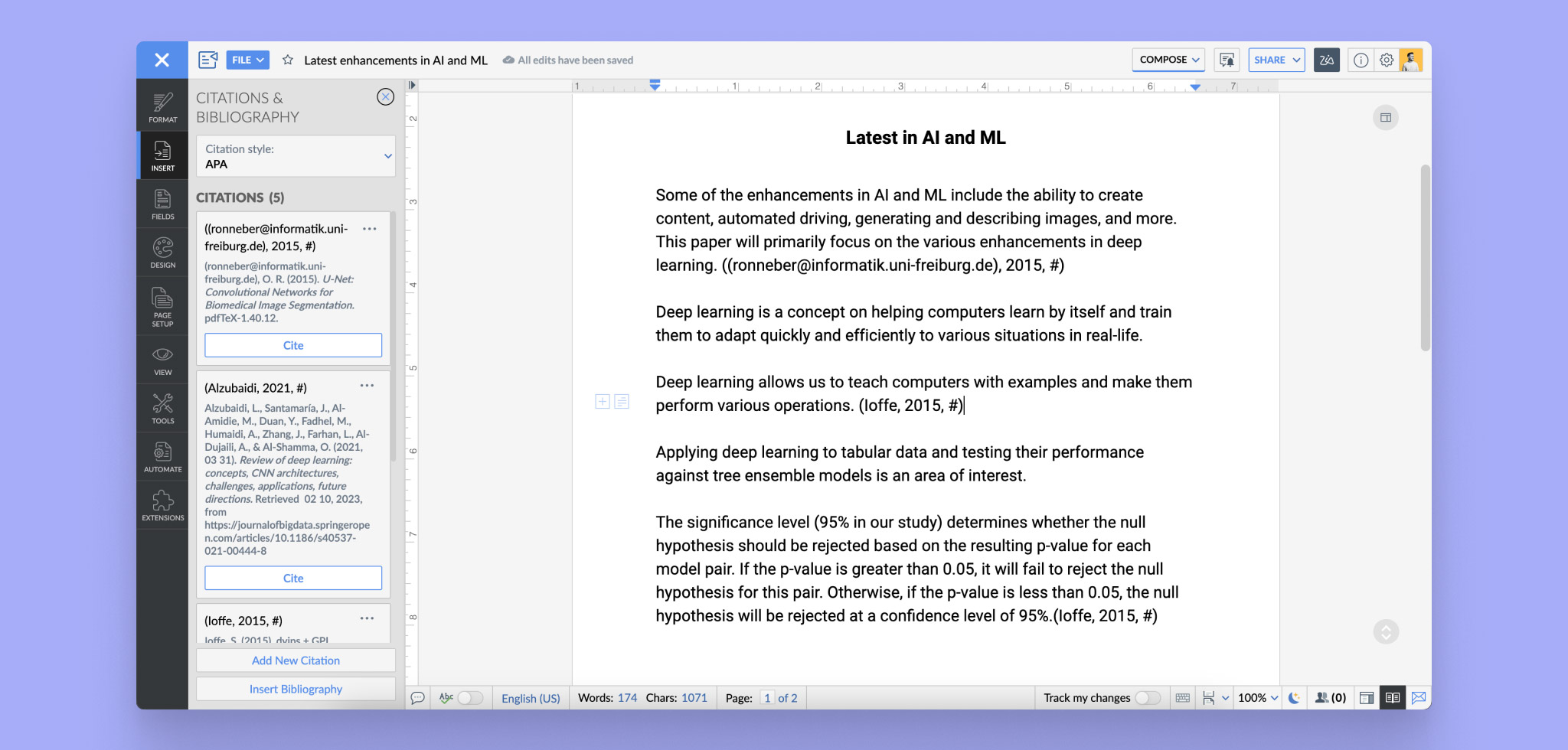Open the Format panel in sidebar
The image size is (1568, 750).
coord(162,107)
